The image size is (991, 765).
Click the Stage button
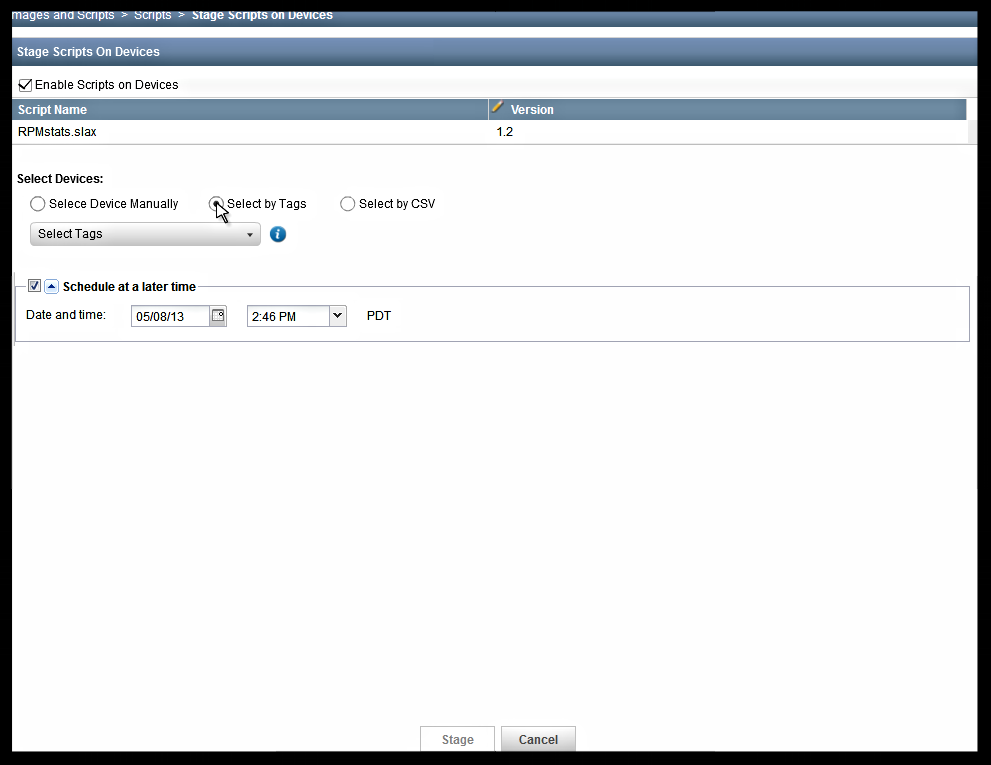[458, 739]
